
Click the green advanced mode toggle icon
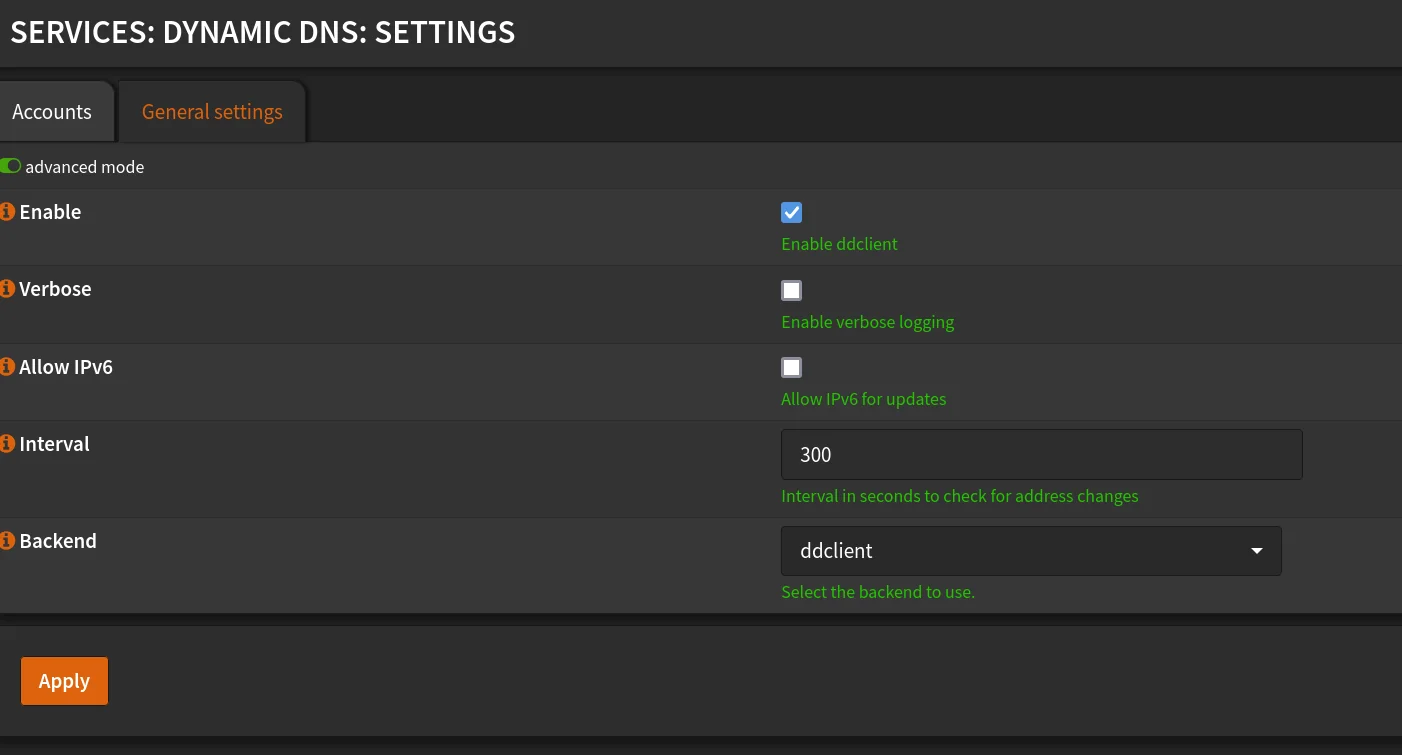11,166
